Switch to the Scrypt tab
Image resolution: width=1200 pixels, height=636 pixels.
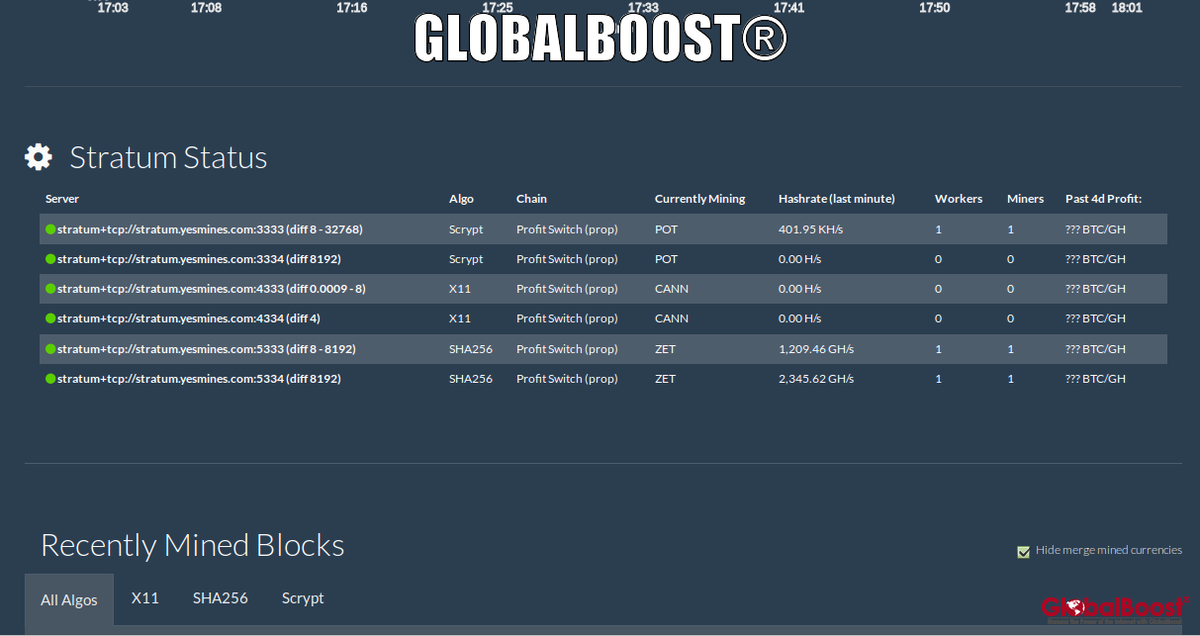click(302, 598)
